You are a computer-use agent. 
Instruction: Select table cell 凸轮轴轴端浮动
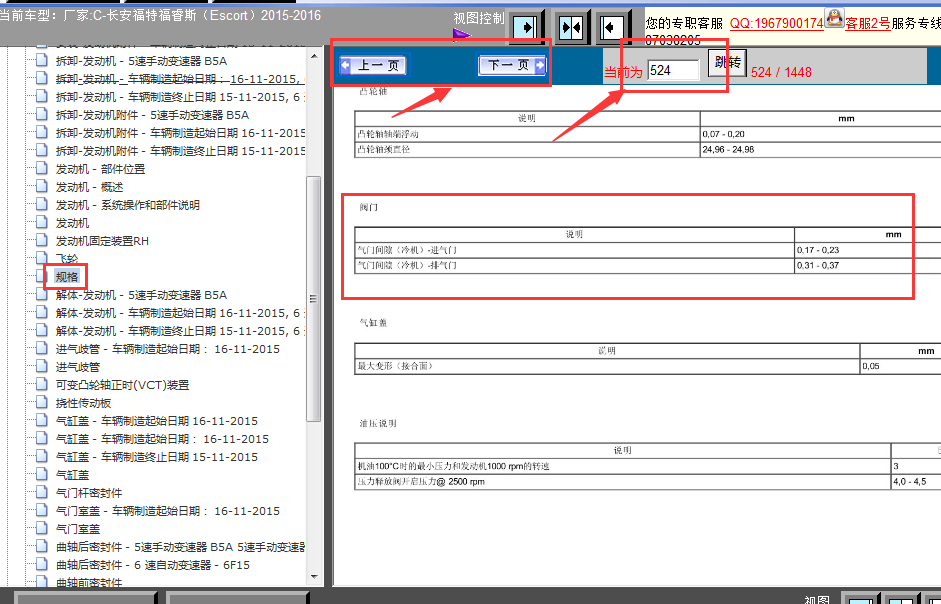coord(527,134)
